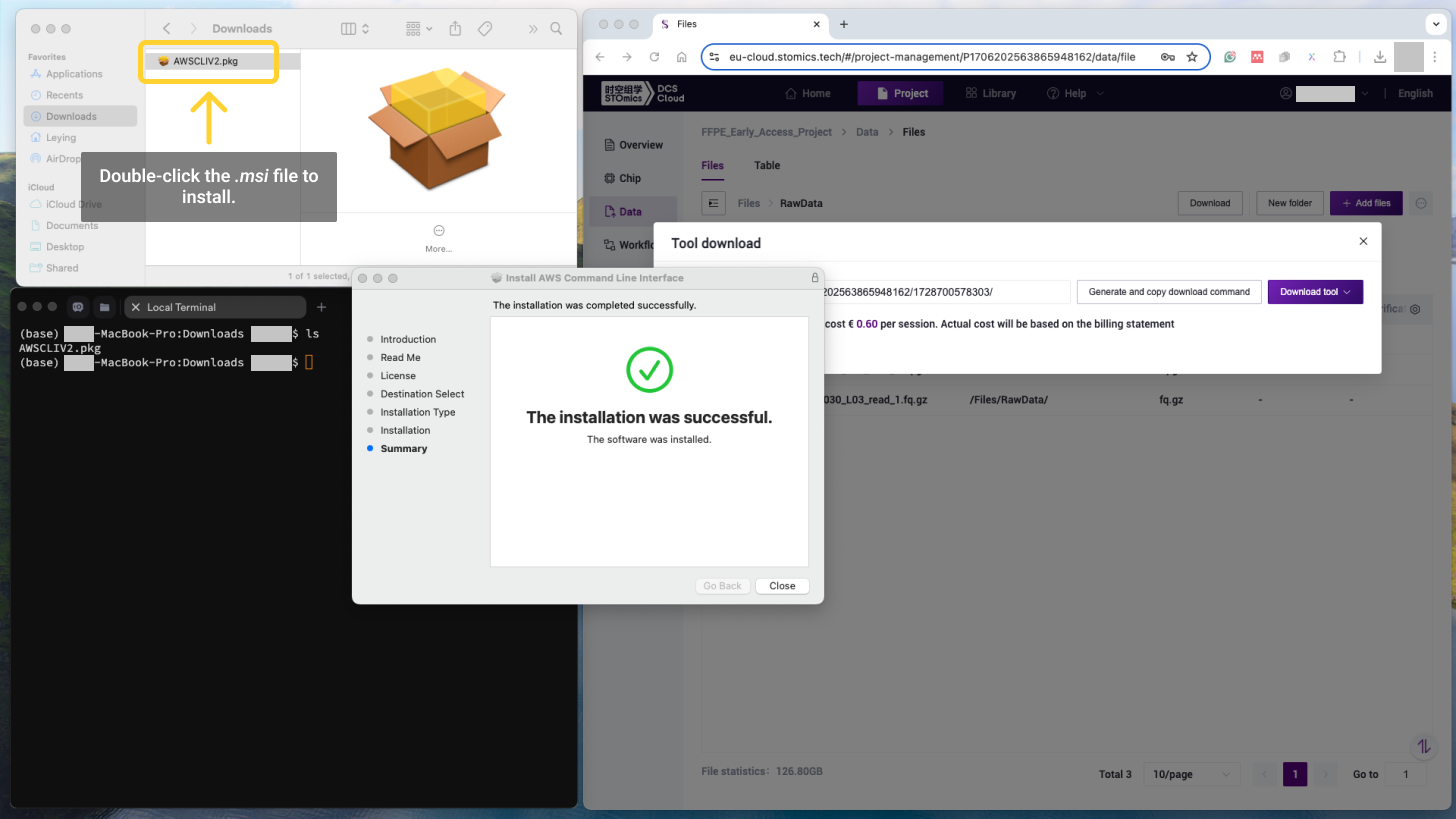
Task: Click the Finder search magnifier icon
Action: point(556,29)
